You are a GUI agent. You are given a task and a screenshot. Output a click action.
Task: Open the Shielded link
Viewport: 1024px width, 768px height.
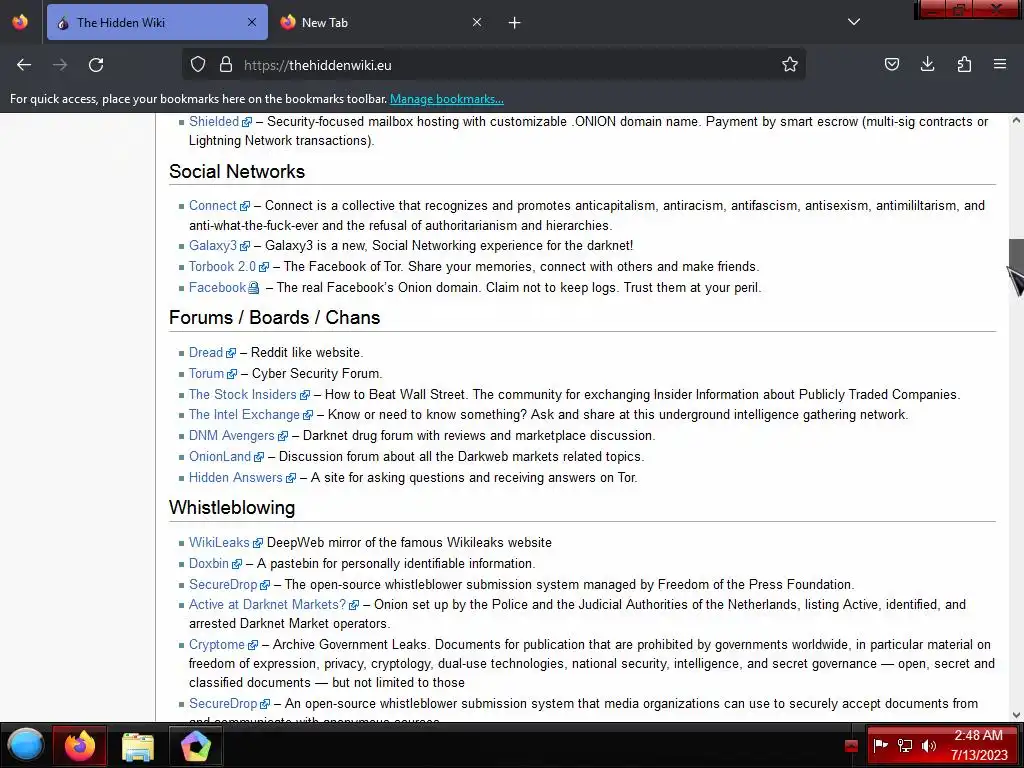point(214,121)
